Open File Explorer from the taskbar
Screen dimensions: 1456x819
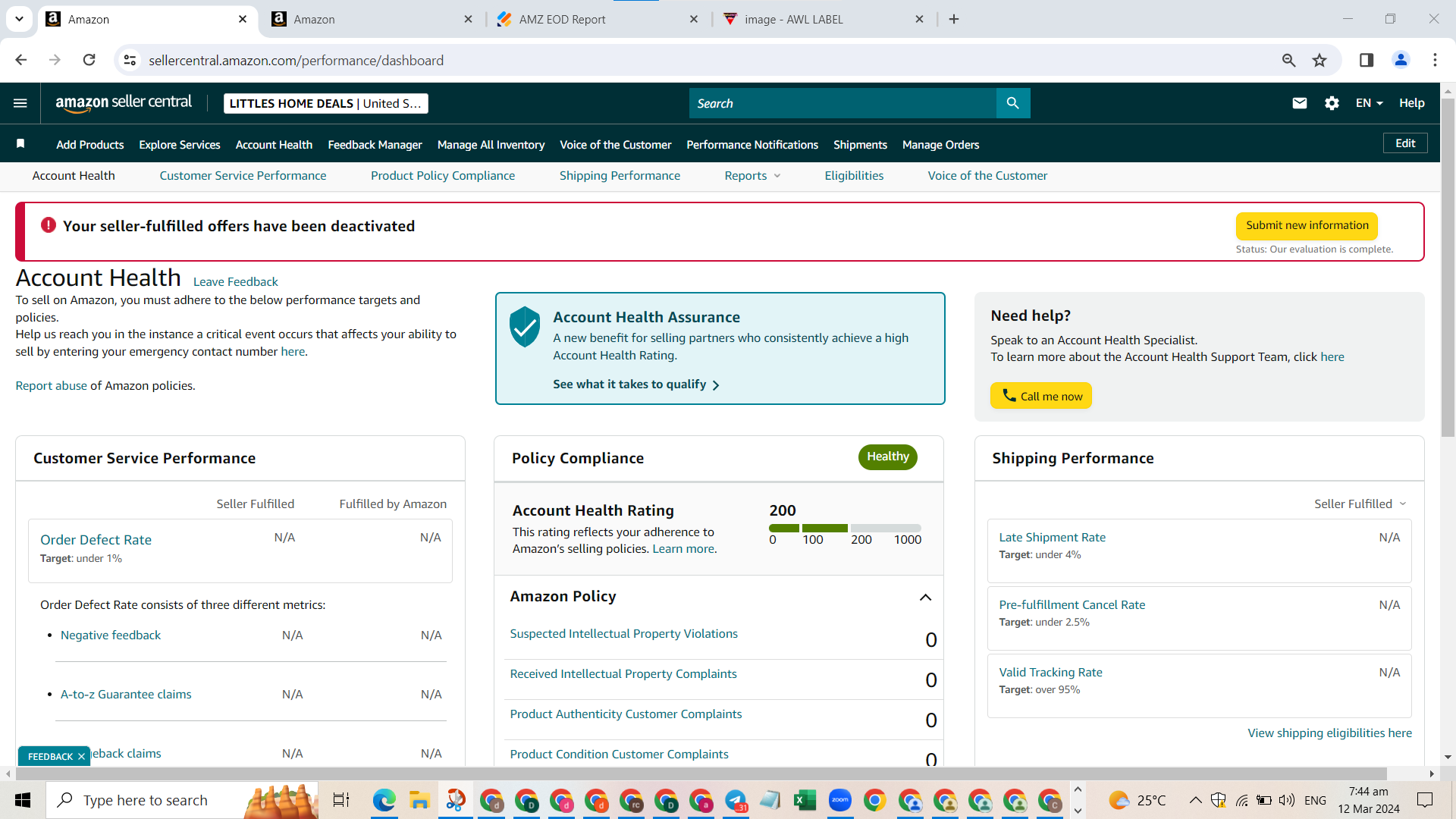coord(419,800)
